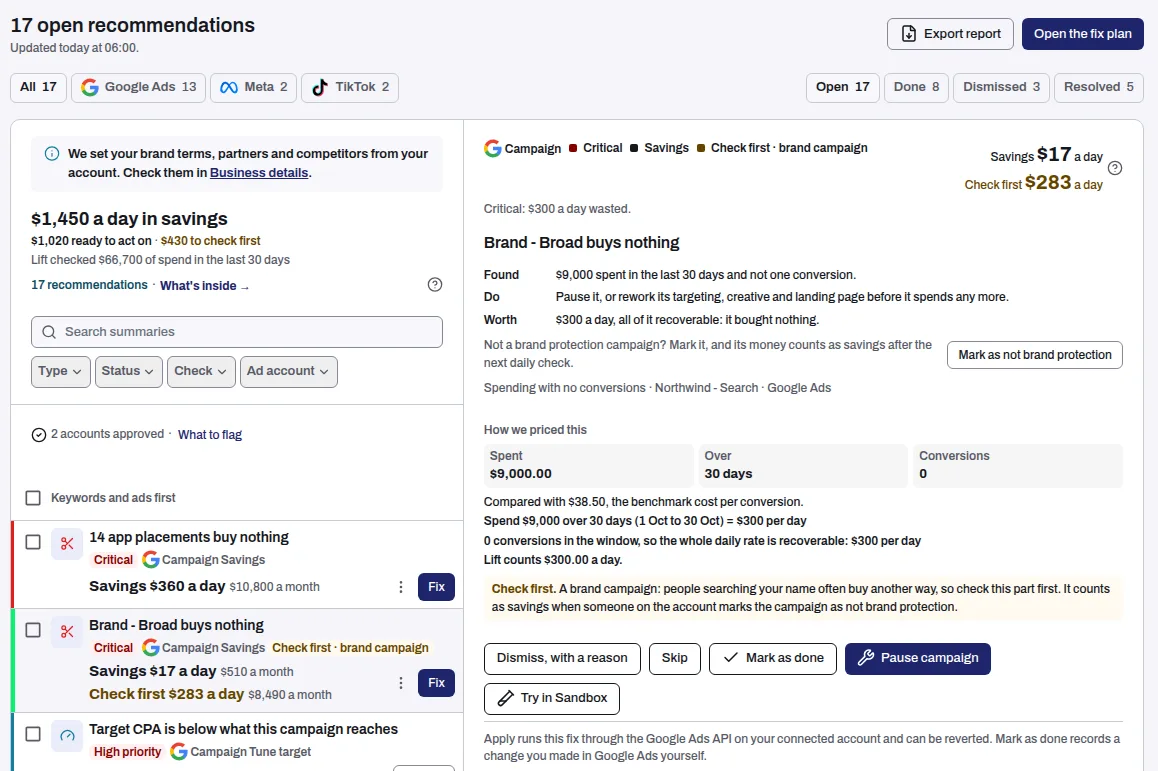Viewport: 1158px width, 771px height.
Task: Click 'High priority' tag on Target CPA row
Action: tap(127, 752)
